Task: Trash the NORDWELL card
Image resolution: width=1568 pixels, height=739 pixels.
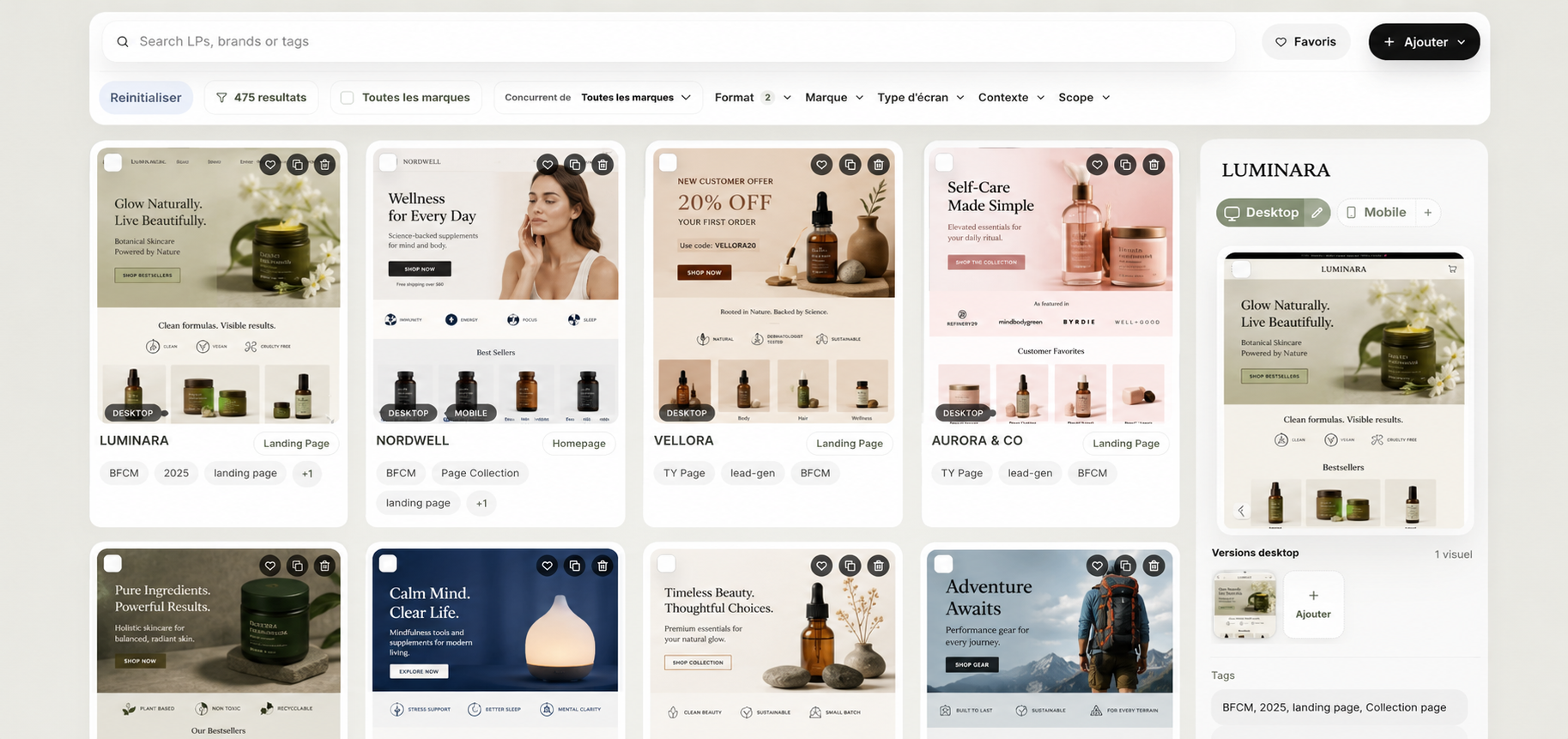Action: [x=602, y=164]
